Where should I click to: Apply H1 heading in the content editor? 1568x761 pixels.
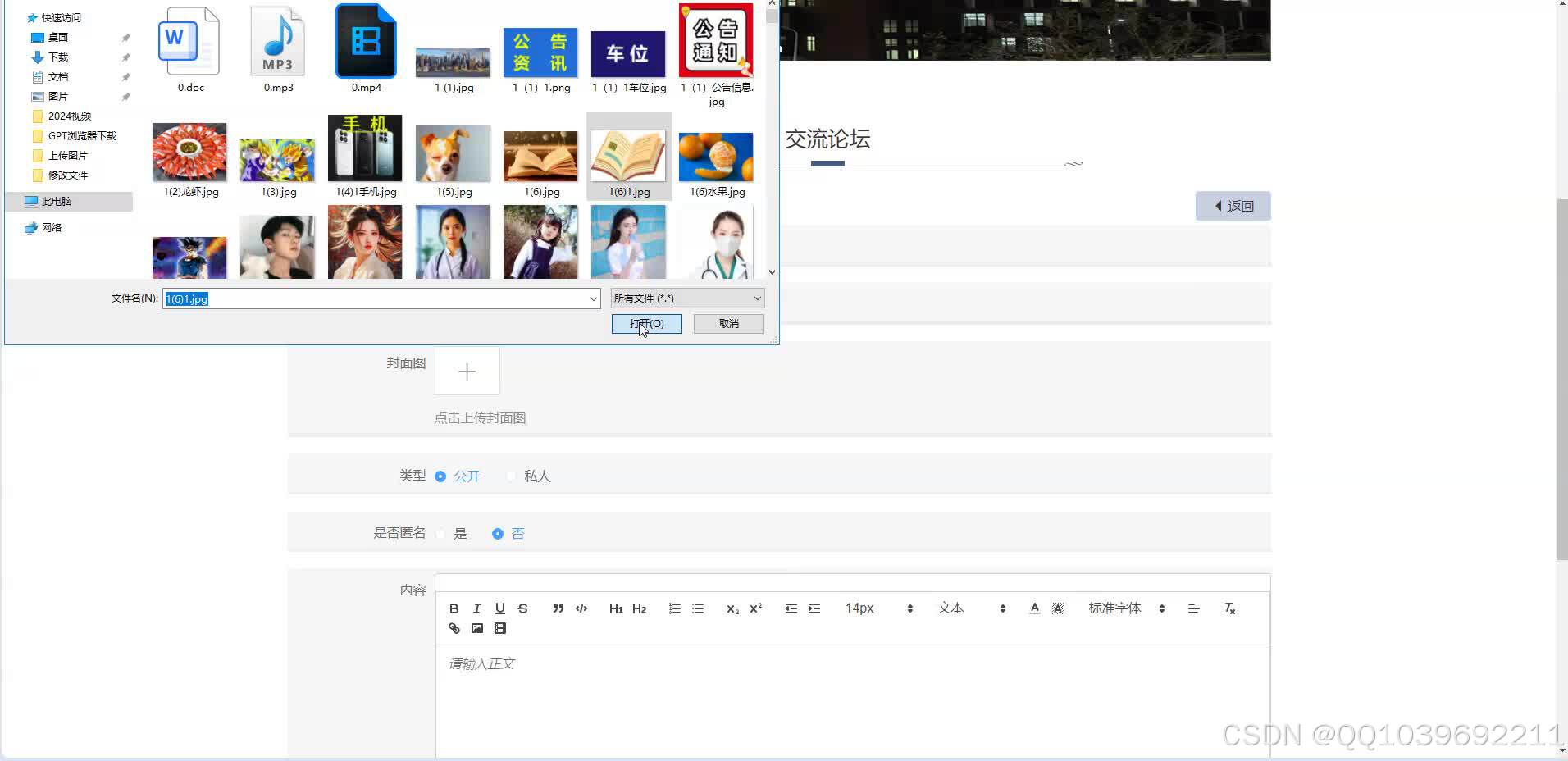[x=616, y=608]
